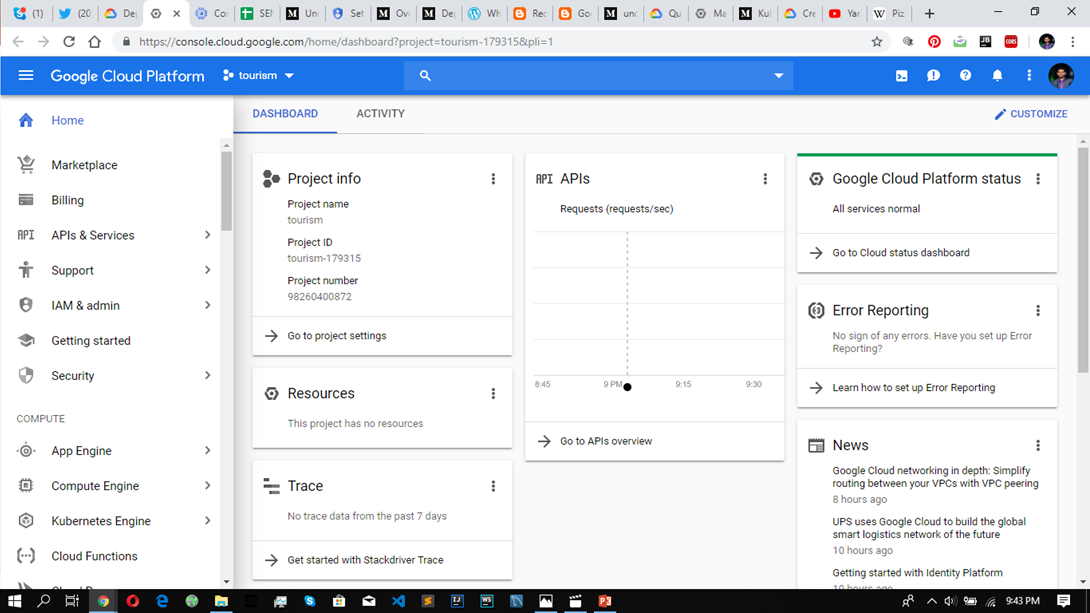The image size is (1090, 613).
Task: Select the DASHBOARD tab
Action: 285,113
